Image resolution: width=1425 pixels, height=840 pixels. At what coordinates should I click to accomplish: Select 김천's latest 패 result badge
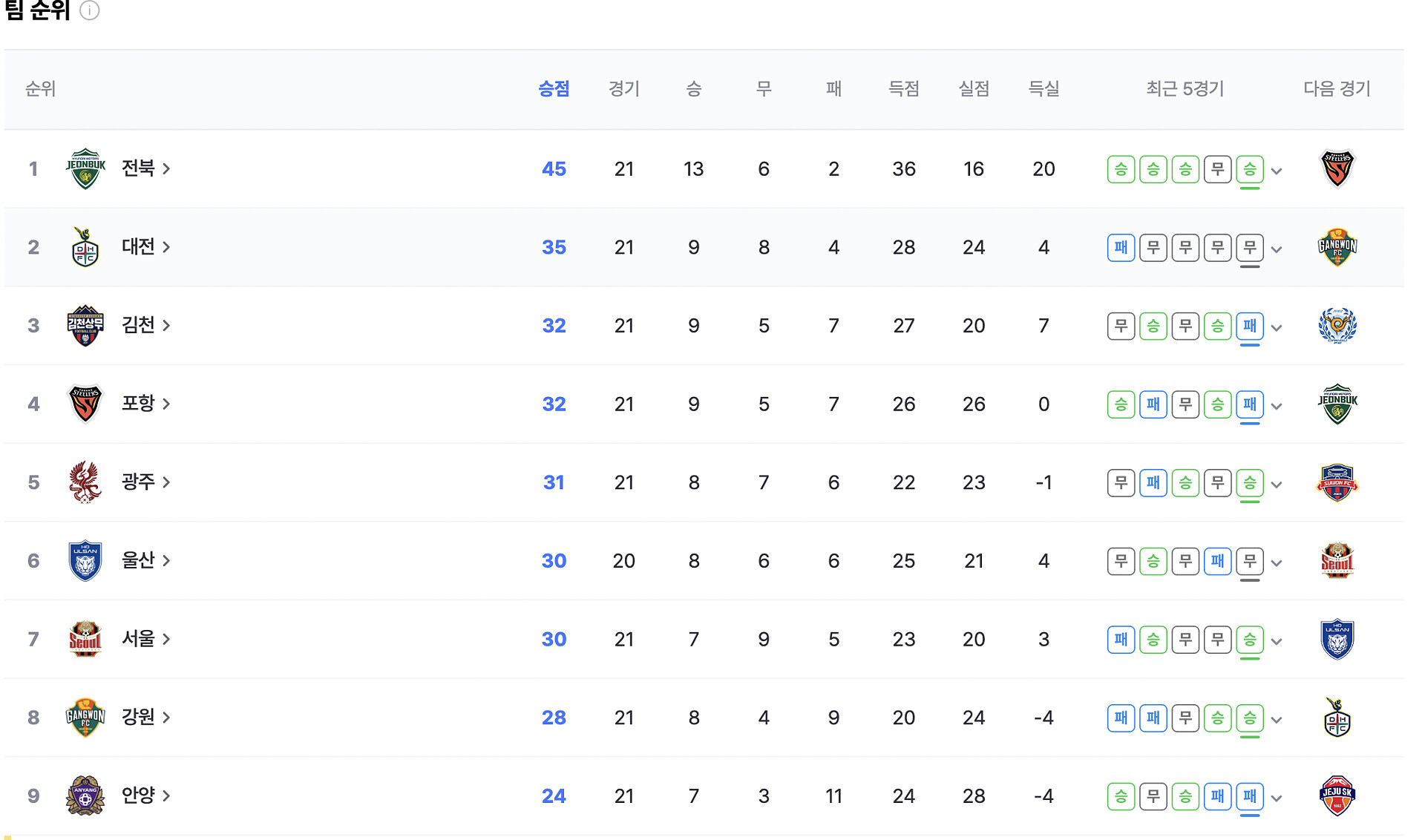click(1250, 326)
